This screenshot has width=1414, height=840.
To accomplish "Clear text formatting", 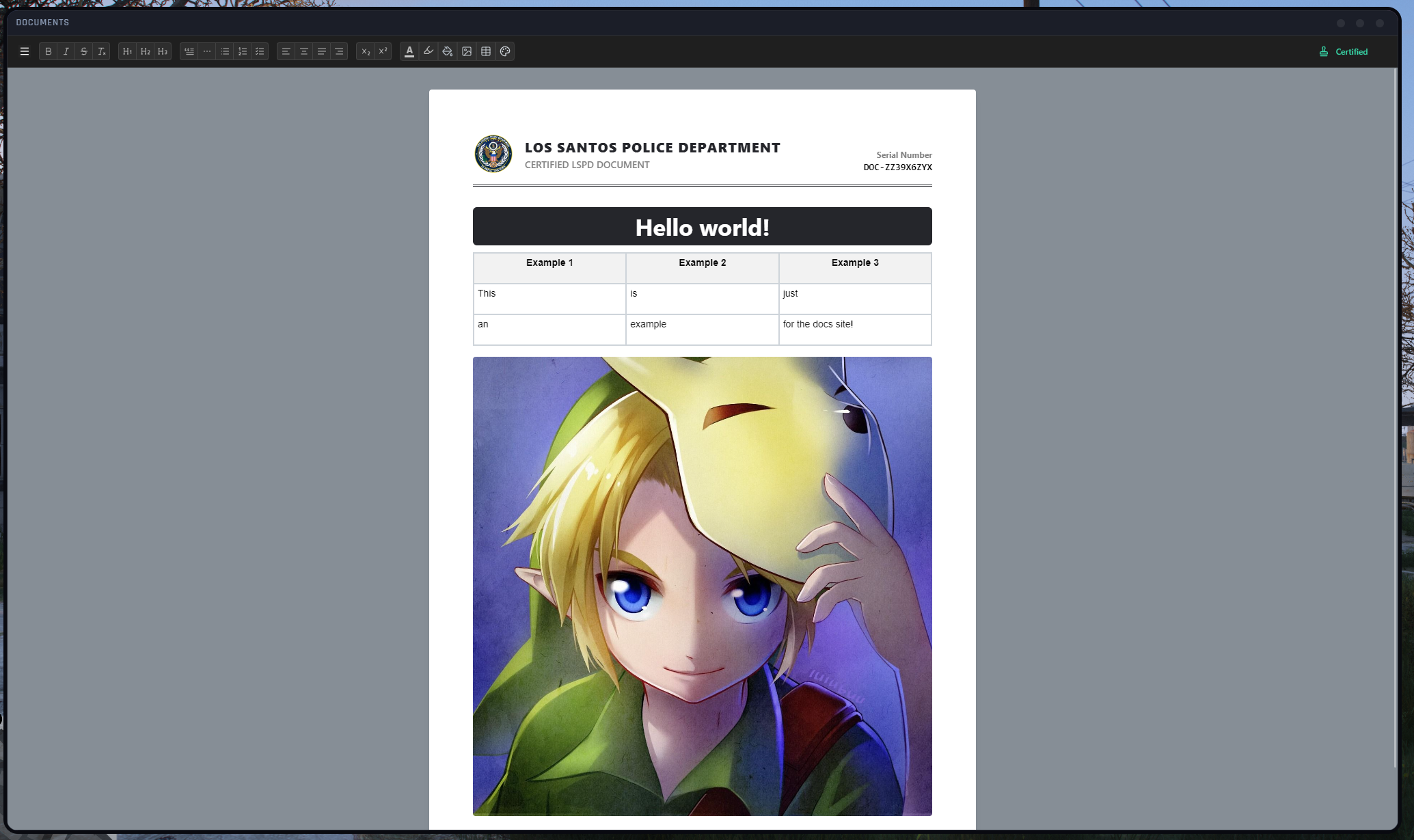I will 102,51.
